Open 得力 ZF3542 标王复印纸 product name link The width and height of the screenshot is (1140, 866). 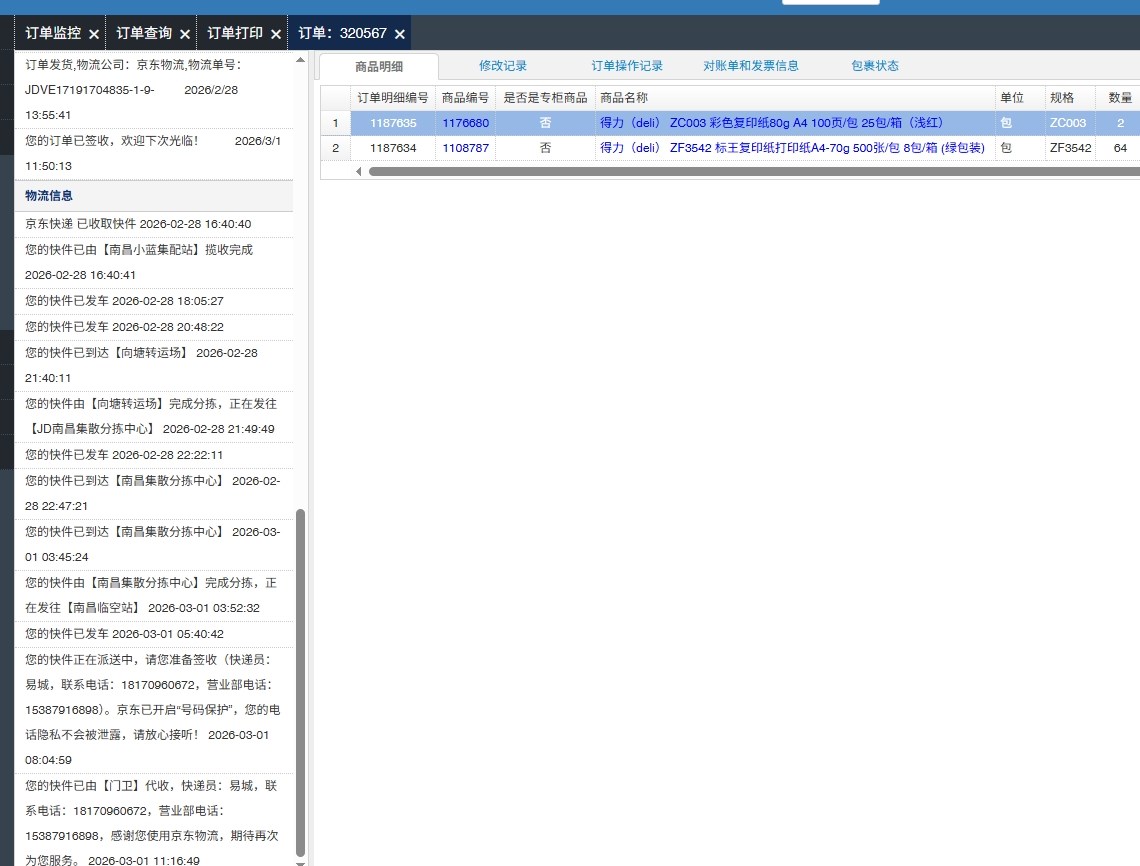pos(792,148)
